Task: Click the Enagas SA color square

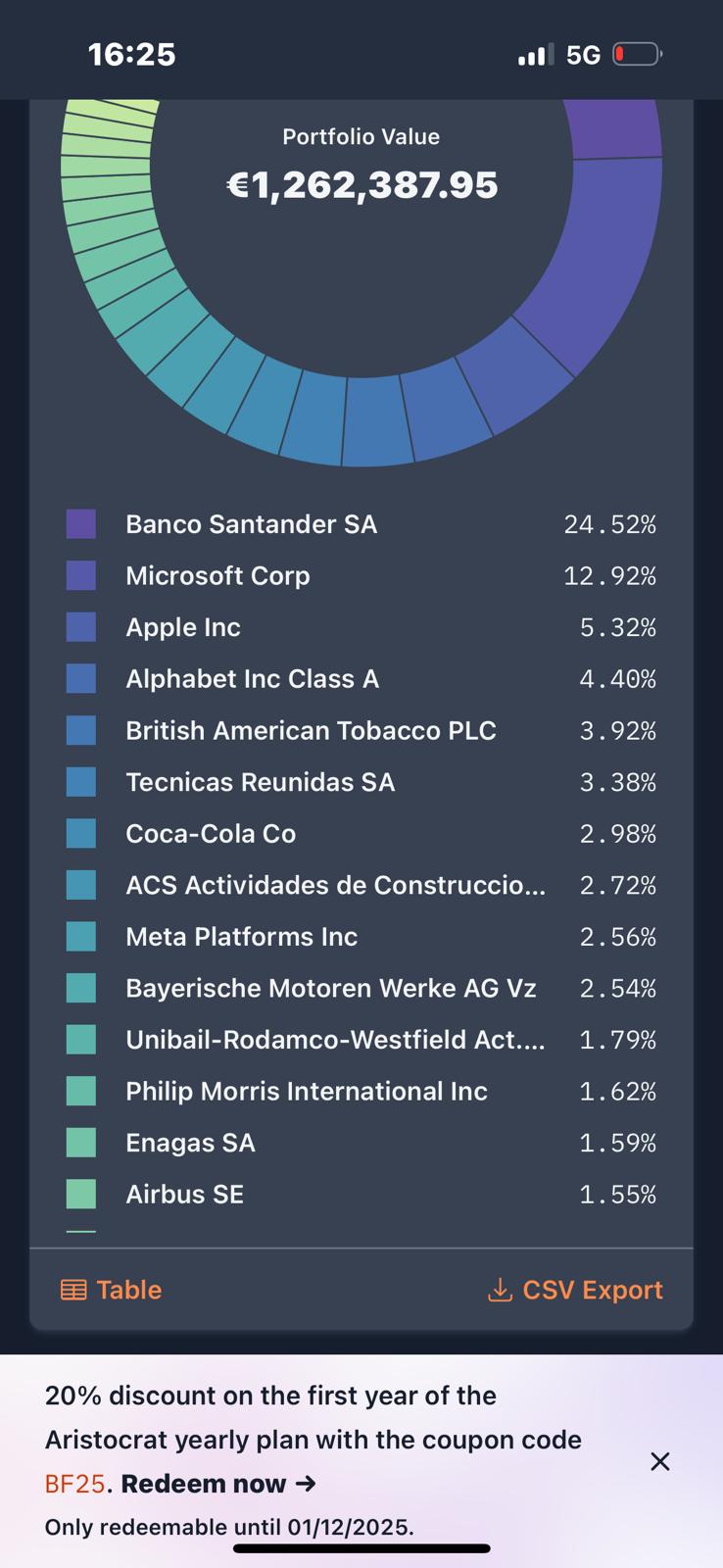Action: 81,1143
